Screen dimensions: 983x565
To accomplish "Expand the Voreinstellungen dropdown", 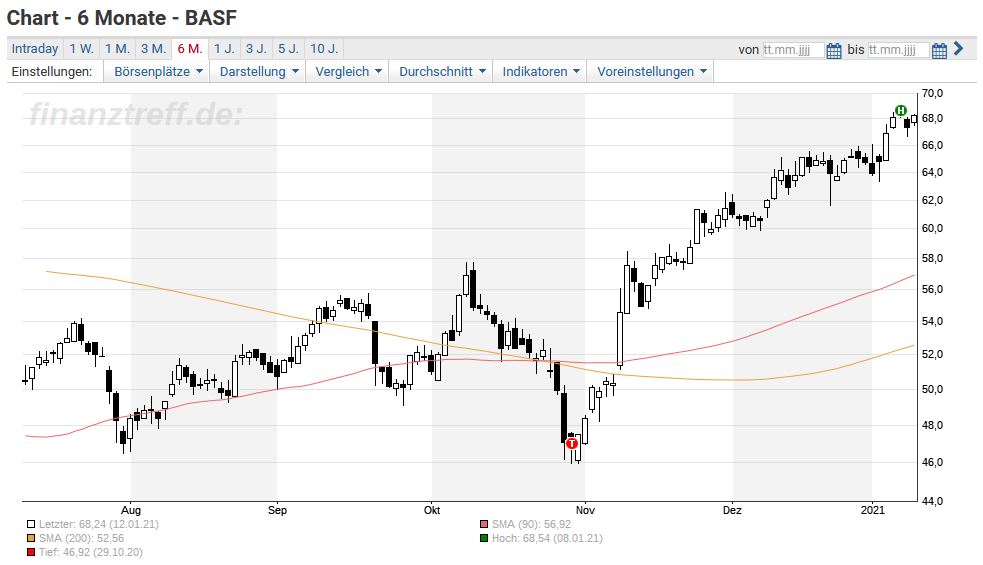I will 651,71.
